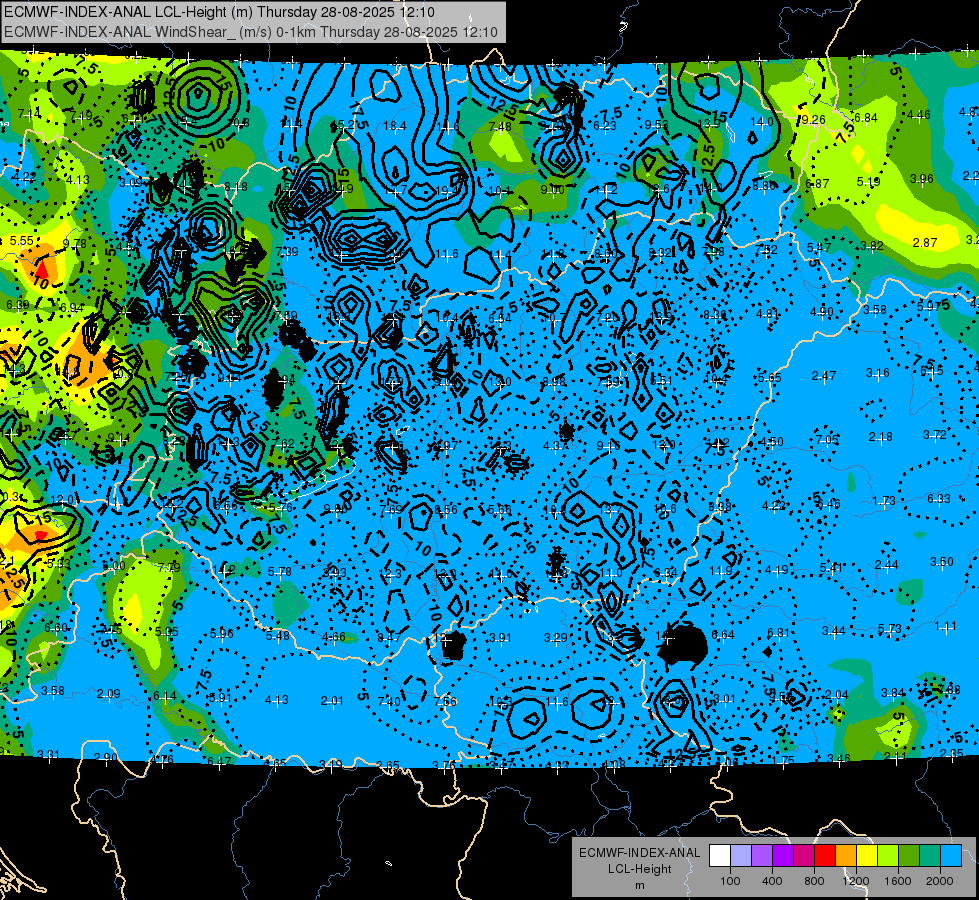Screen dimensions: 979x900
Task: Click the wind shear value 5.55
Action: [x=21, y=240]
